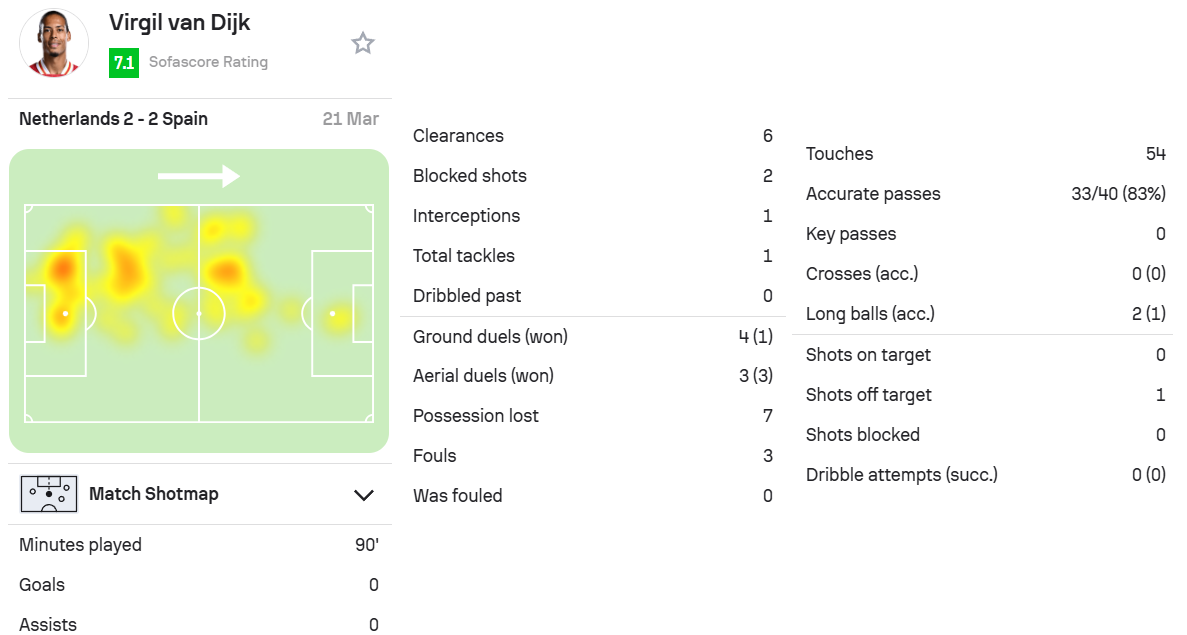Click the Sofascore Rating label
1187x635 pixels.
[208, 62]
